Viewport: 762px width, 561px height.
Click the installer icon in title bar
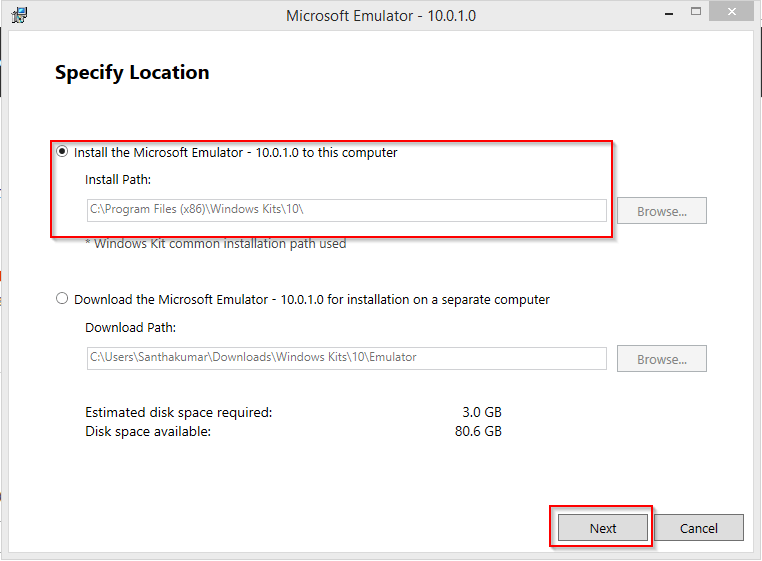(x=19, y=15)
